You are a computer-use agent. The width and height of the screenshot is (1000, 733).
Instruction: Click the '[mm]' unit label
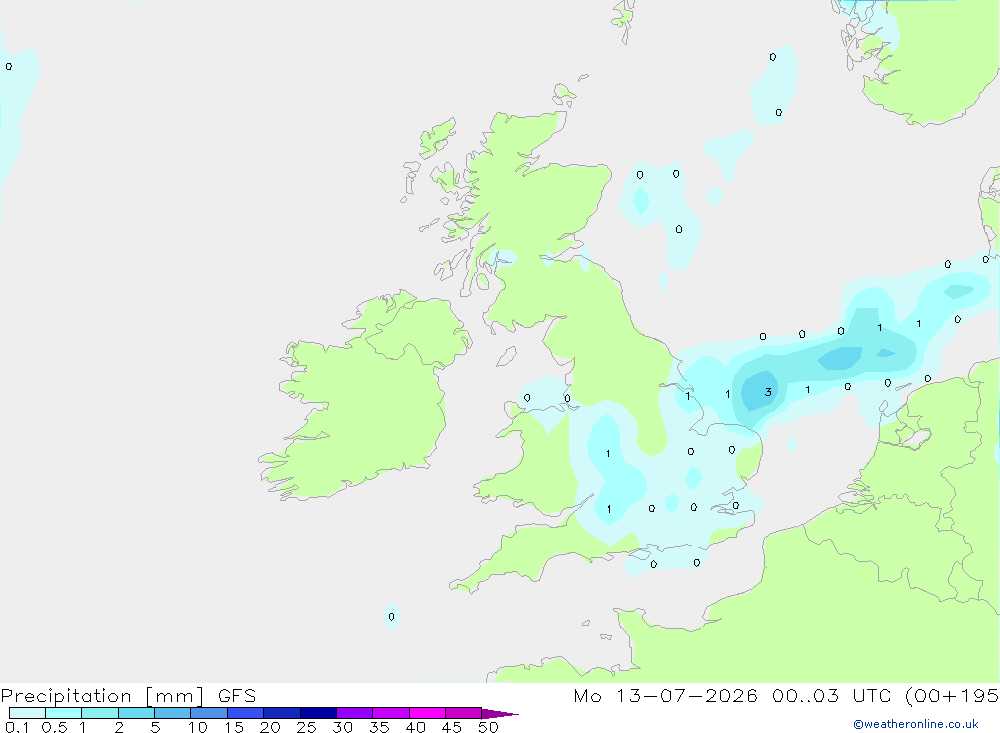[175, 696]
